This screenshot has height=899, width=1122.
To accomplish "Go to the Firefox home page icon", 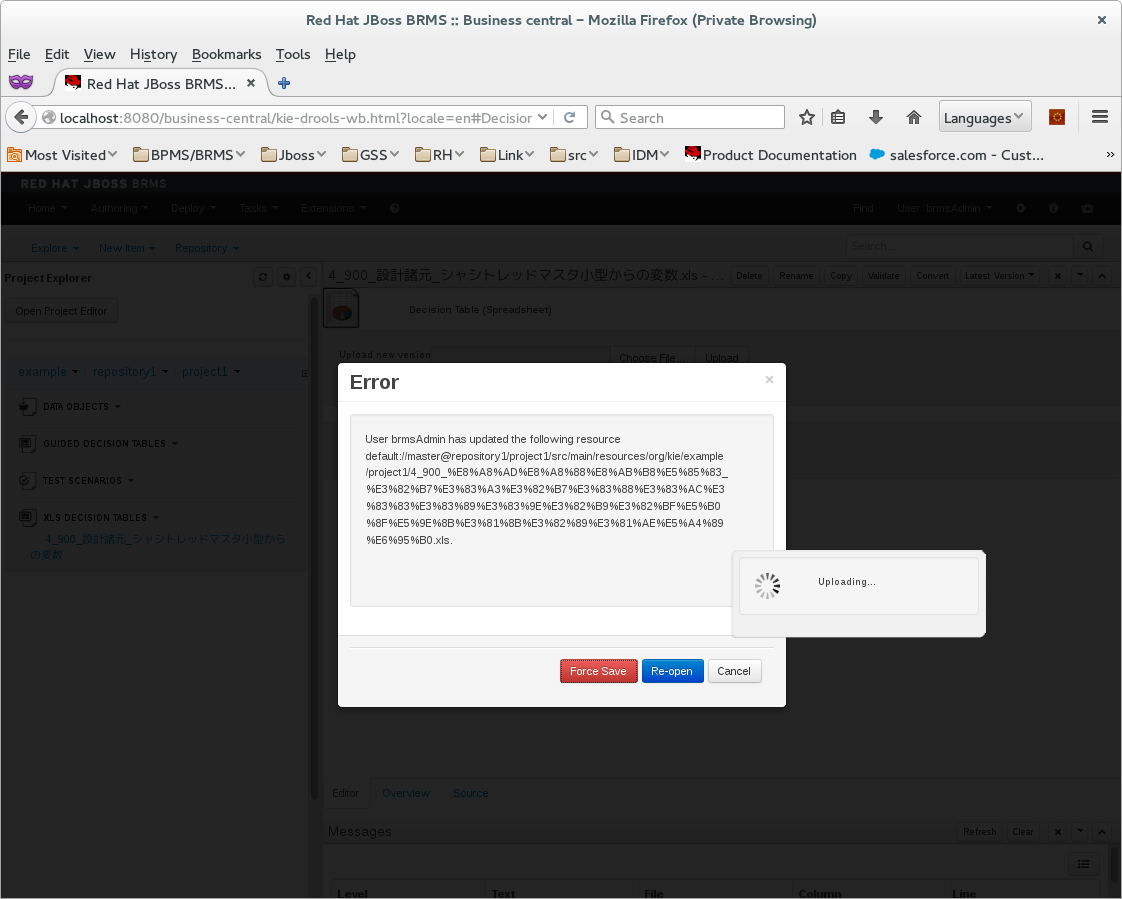I will point(914,117).
